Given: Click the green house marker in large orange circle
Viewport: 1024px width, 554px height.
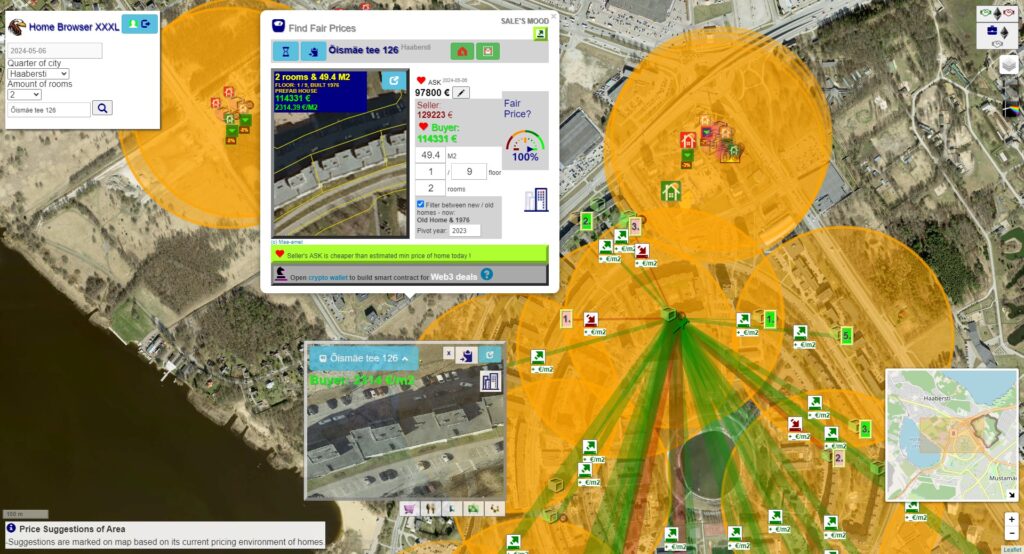Looking at the screenshot, I should click(671, 191).
